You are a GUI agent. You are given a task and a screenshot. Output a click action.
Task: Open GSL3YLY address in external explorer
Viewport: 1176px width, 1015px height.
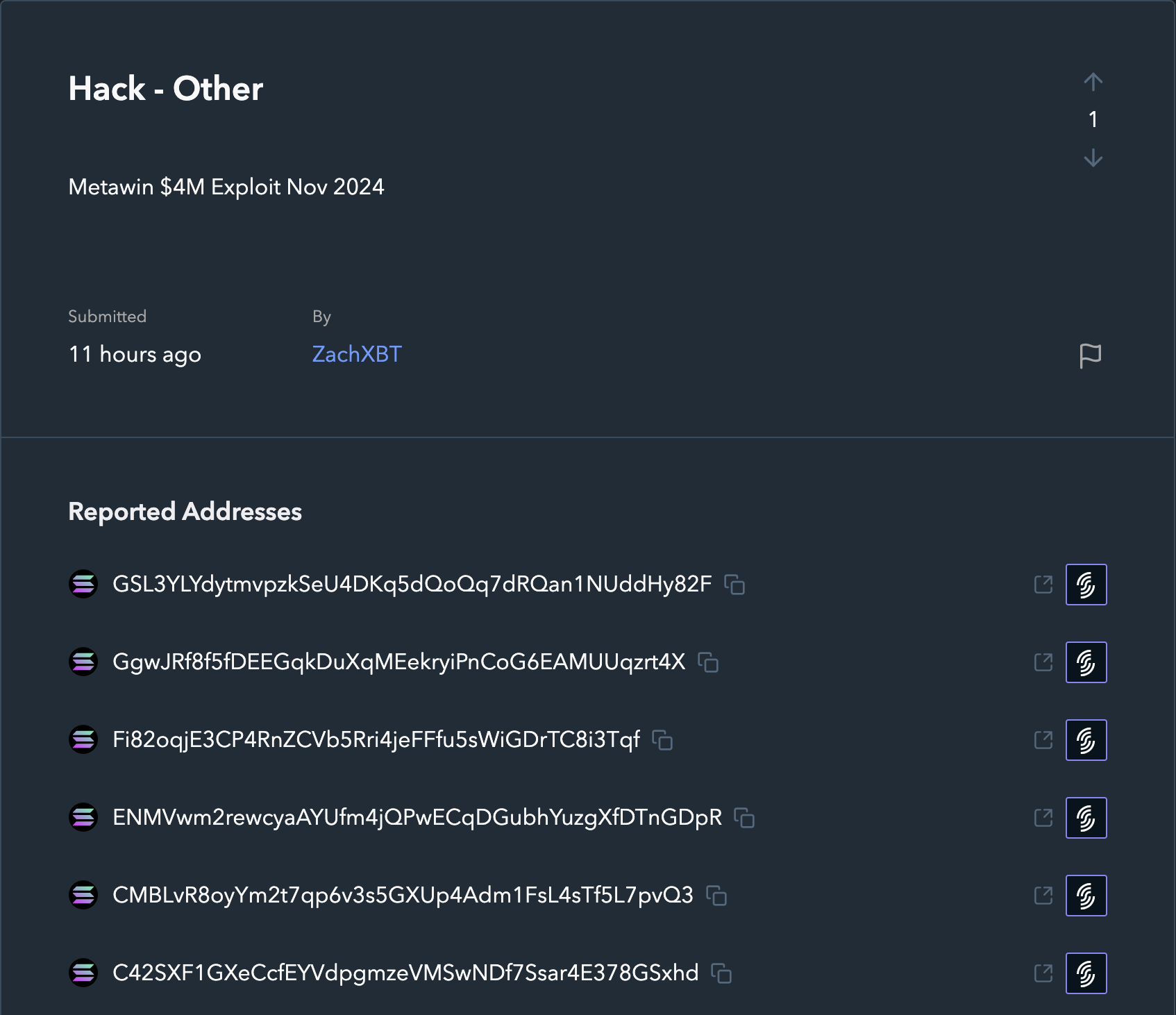[1043, 585]
